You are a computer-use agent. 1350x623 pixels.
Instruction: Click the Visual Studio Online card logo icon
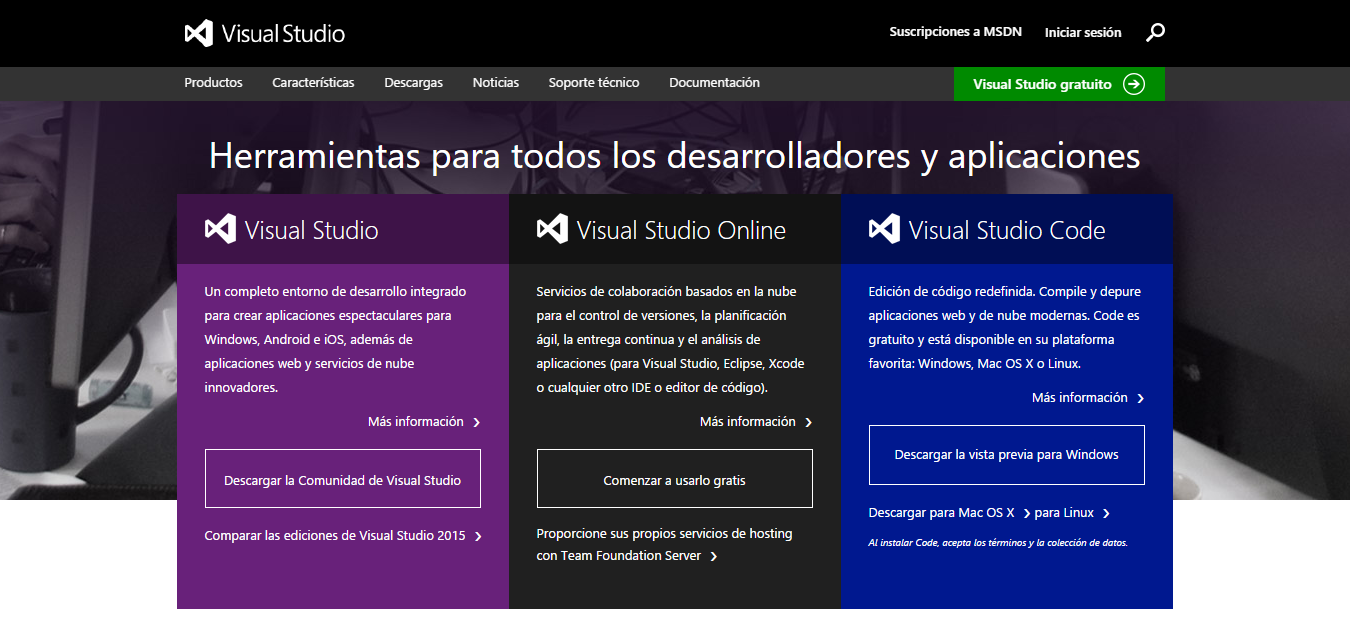[x=552, y=229]
